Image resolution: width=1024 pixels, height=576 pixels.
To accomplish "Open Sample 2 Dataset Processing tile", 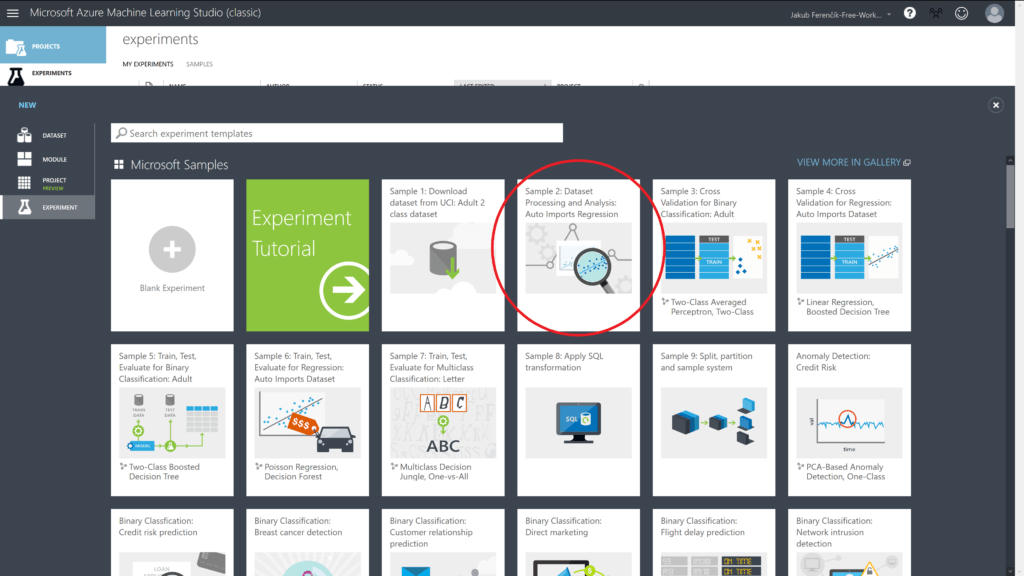I will [x=578, y=255].
